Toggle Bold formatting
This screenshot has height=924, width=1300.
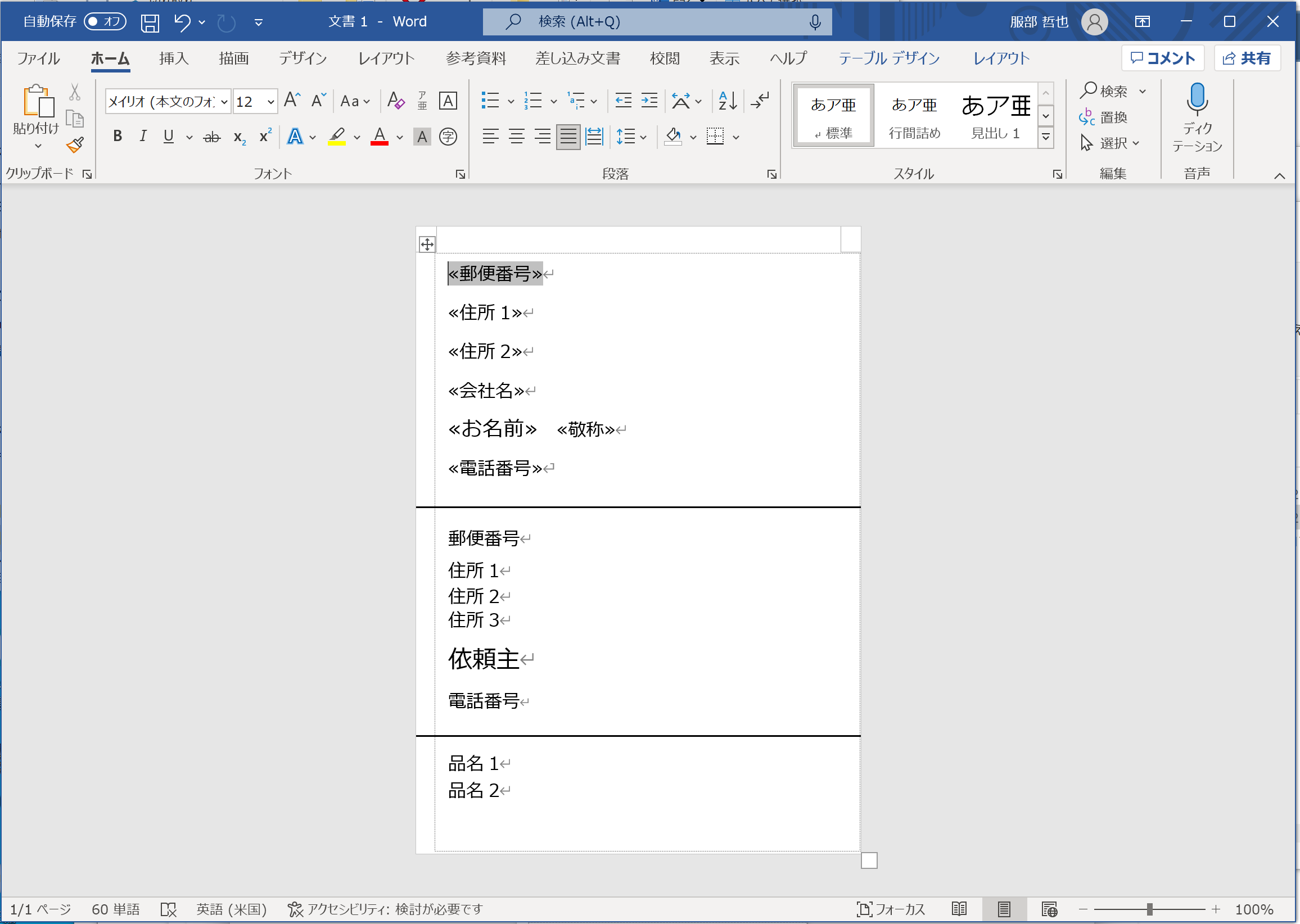(x=118, y=137)
